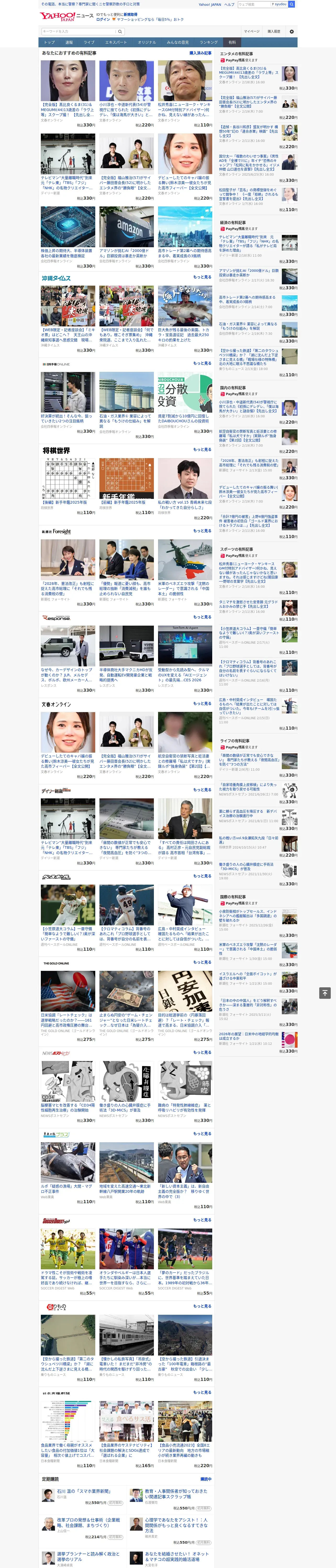Screen dimensions: 336x1568
Task: Select the 有料 tab
Action: click(232, 43)
